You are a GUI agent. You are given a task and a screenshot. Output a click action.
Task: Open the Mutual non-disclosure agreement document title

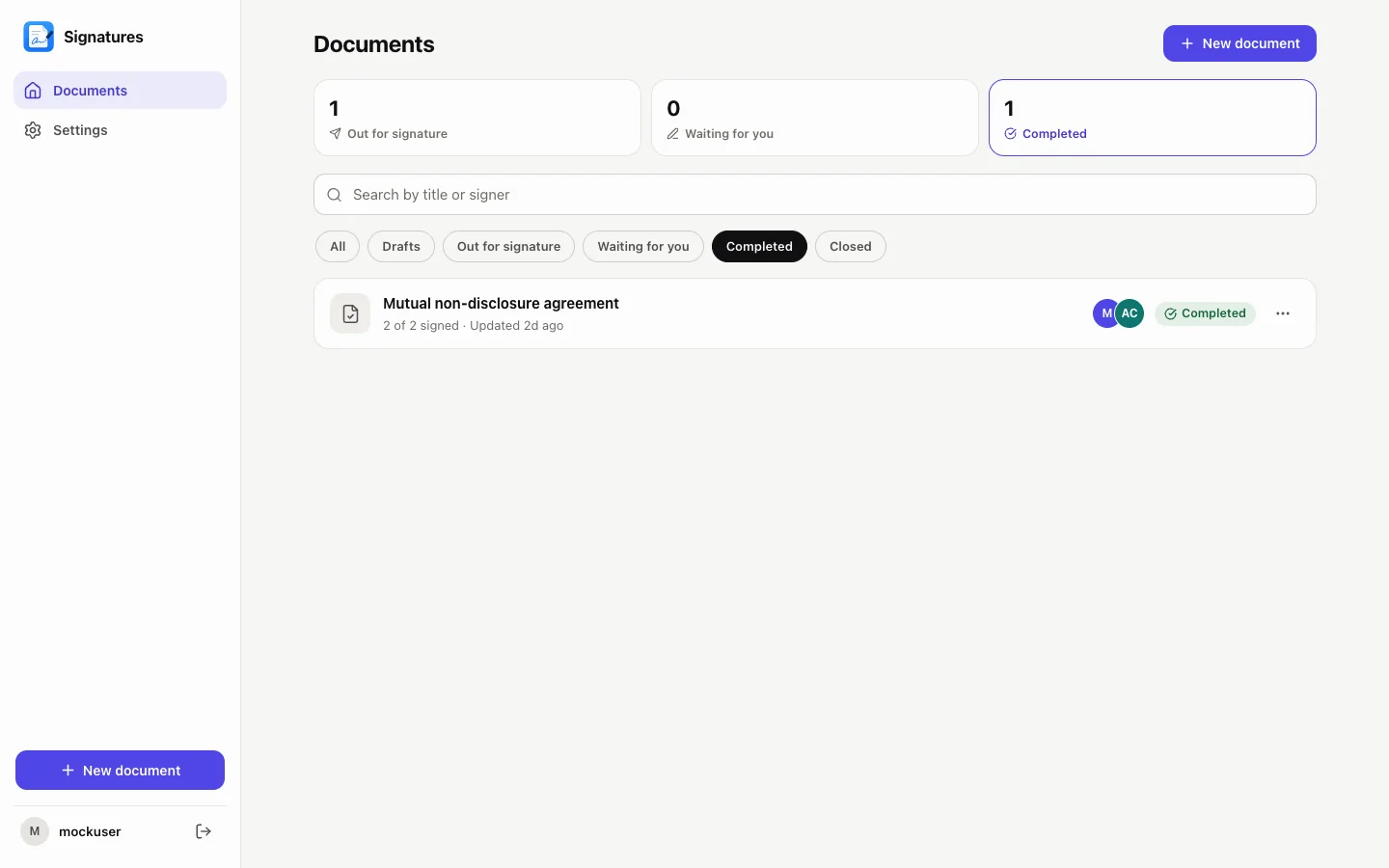pyautogui.click(x=501, y=303)
